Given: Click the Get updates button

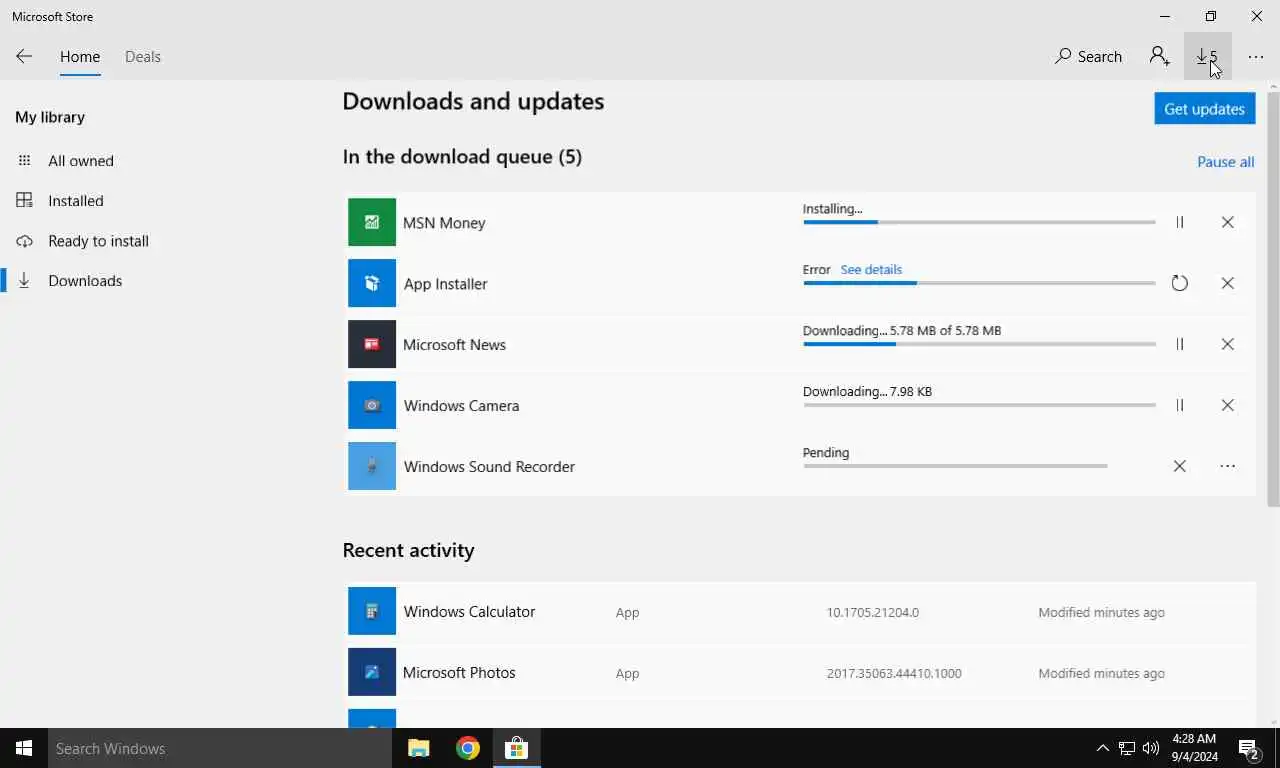Looking at the screenshot, I should [x=1204, y=109].
